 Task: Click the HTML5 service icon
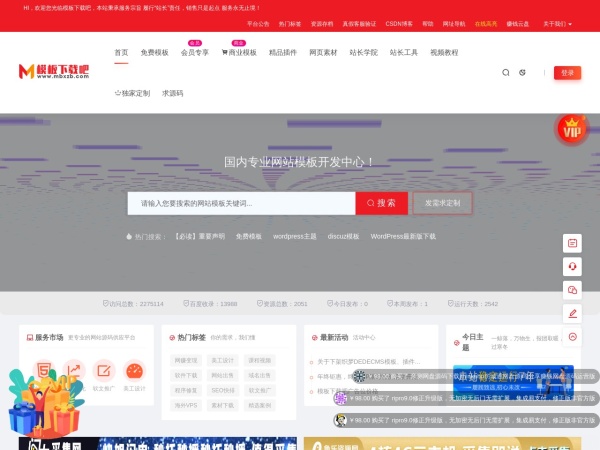pyautogui.click(x=43, y=370)
